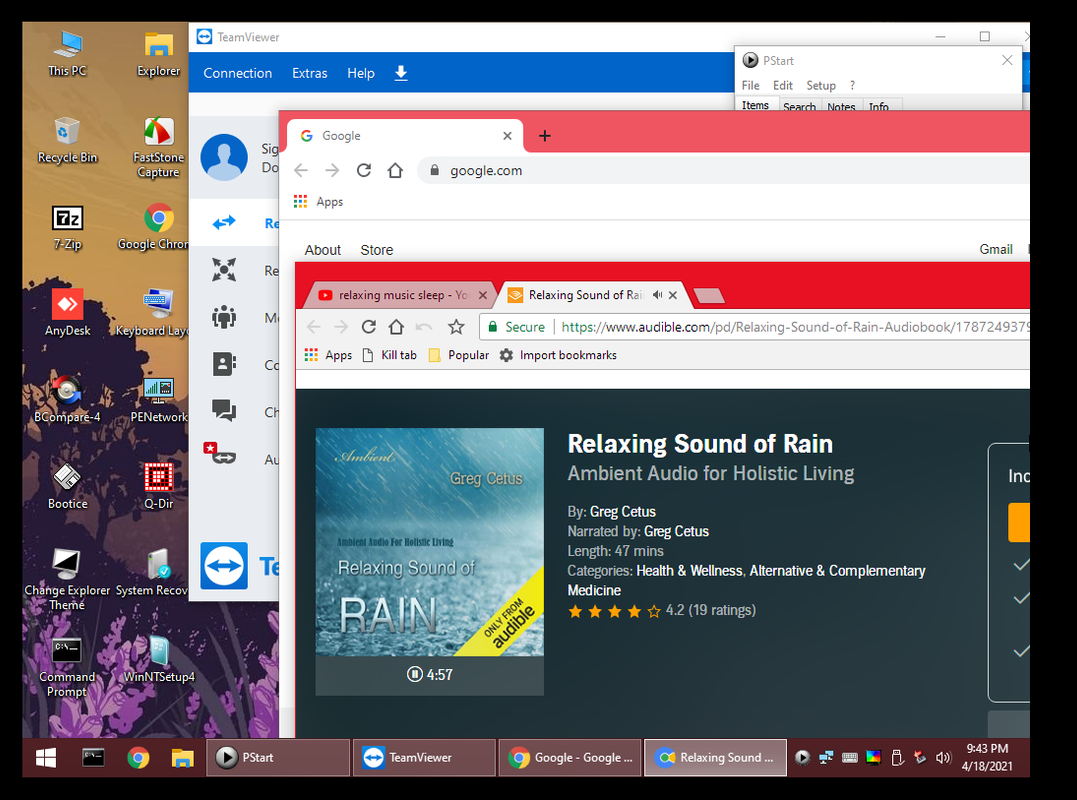This screenshot has height=800, width=1077.
Task: Open TeamViewer Help menu
Action: click(x=361, y=73)
